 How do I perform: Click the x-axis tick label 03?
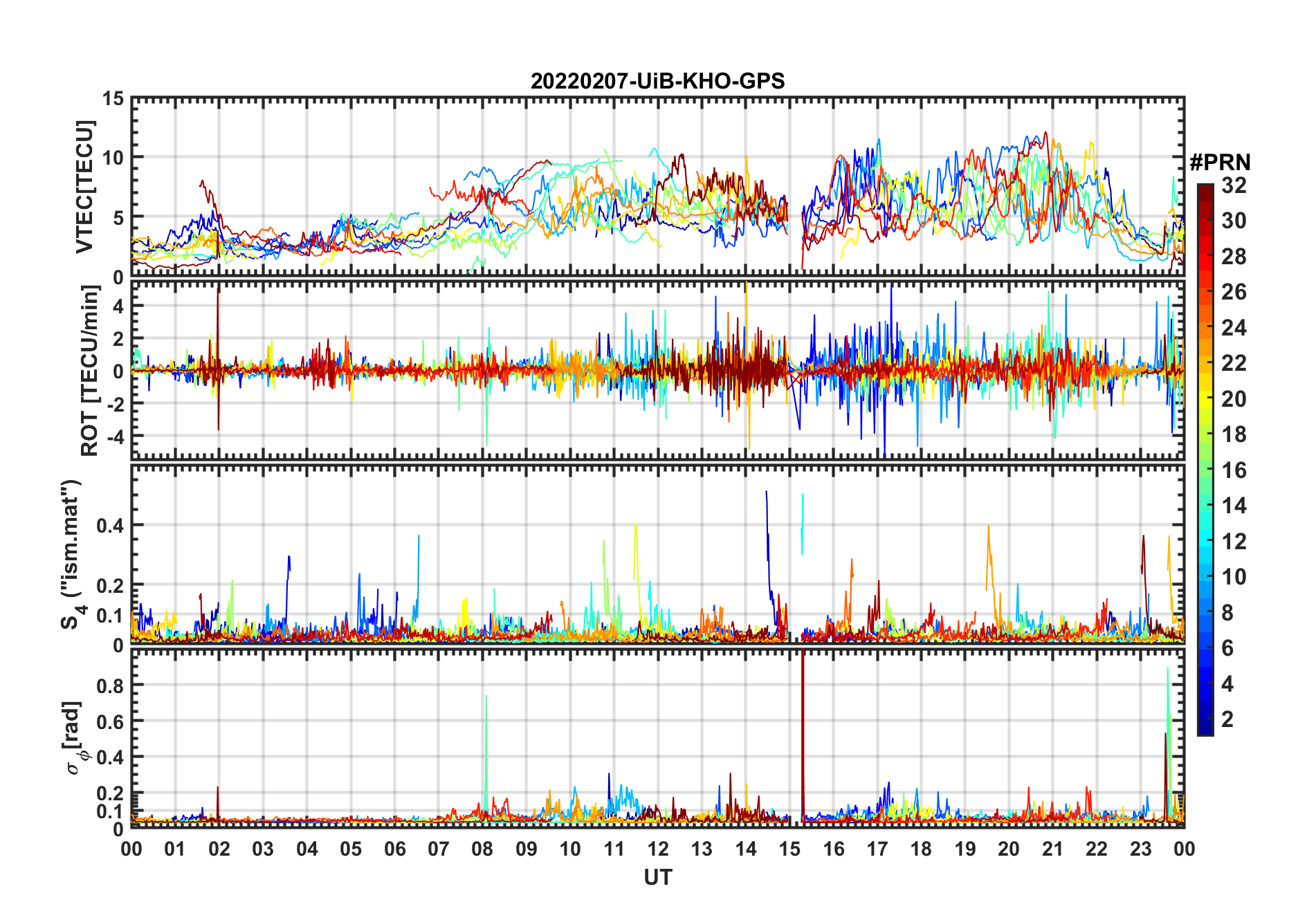click(263, 849)
